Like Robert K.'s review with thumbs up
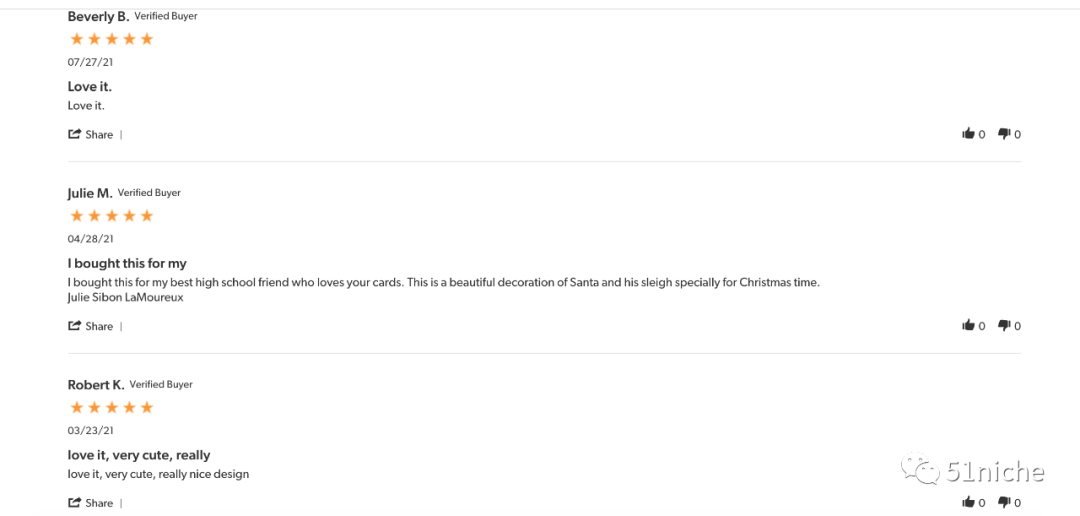1080x516 pixels. [968, 502]
